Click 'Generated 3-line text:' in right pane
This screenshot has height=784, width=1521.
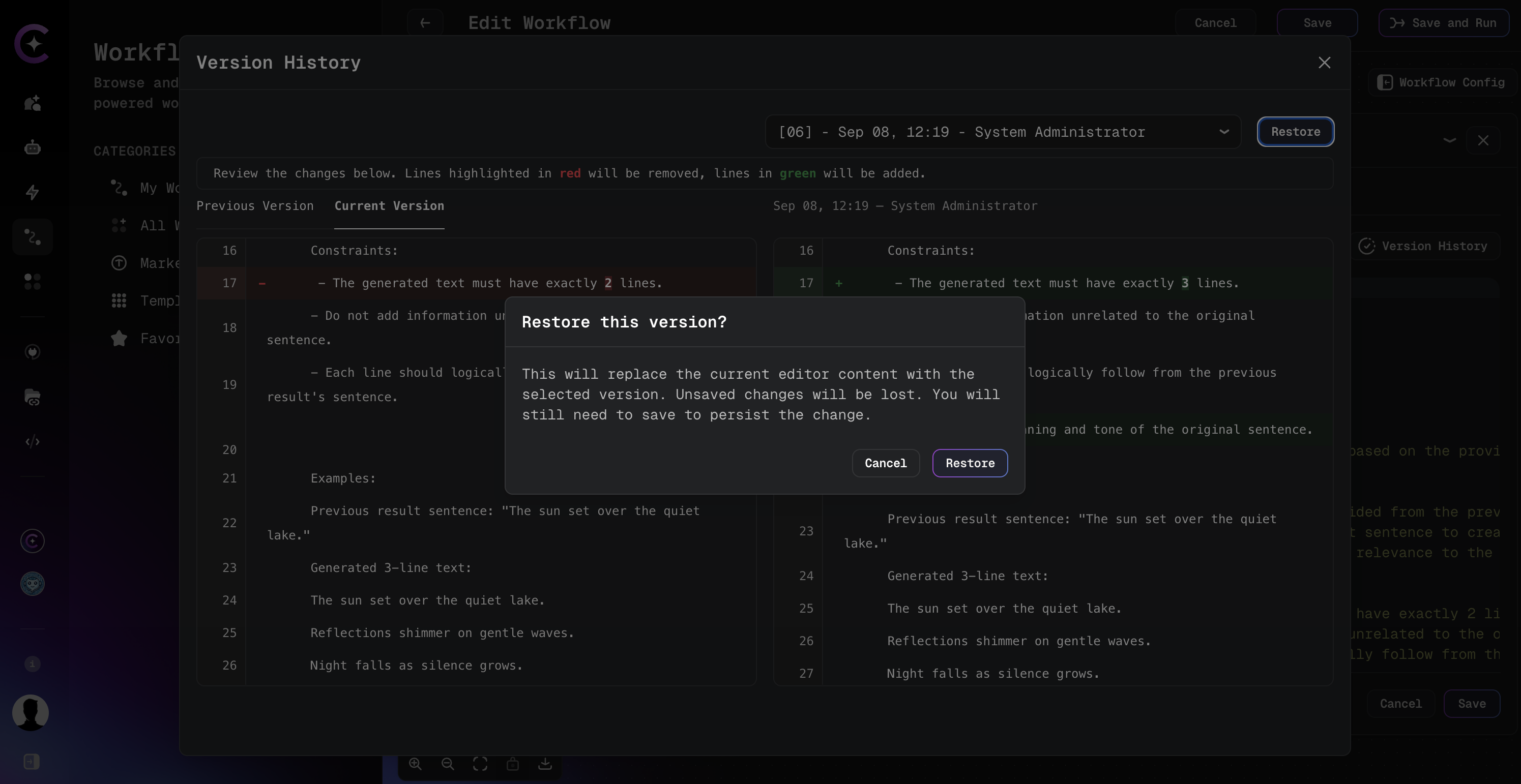(x=968, y=576)
